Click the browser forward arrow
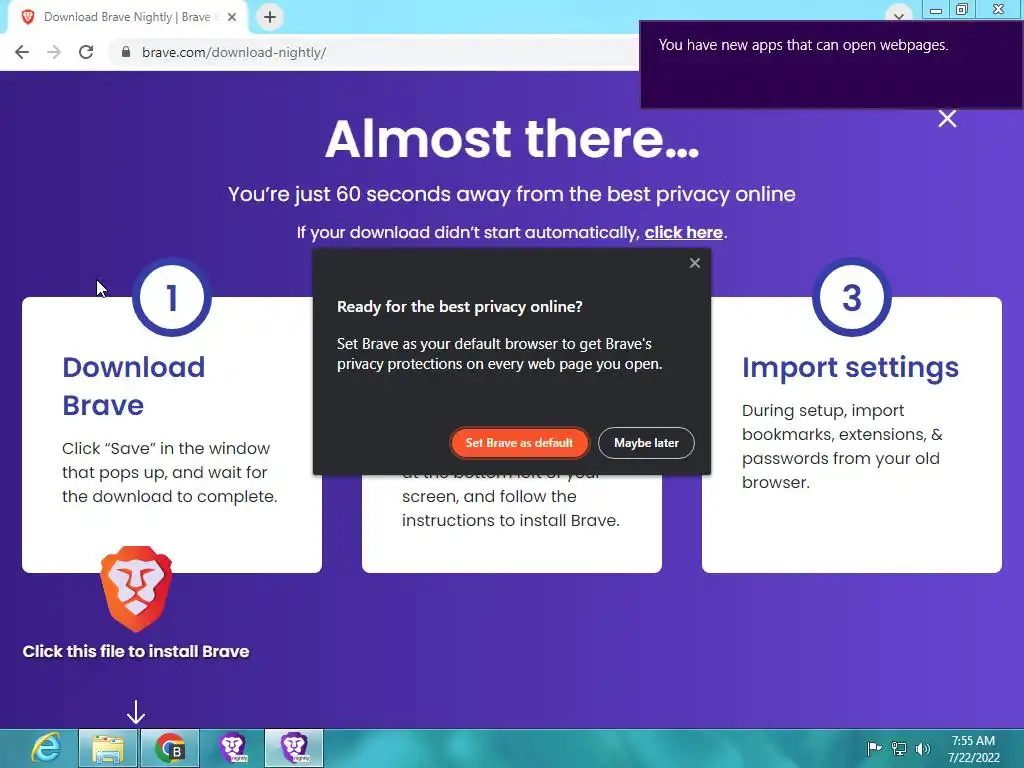The width and height of the screenshot is (1024, 768). [54, 52]
